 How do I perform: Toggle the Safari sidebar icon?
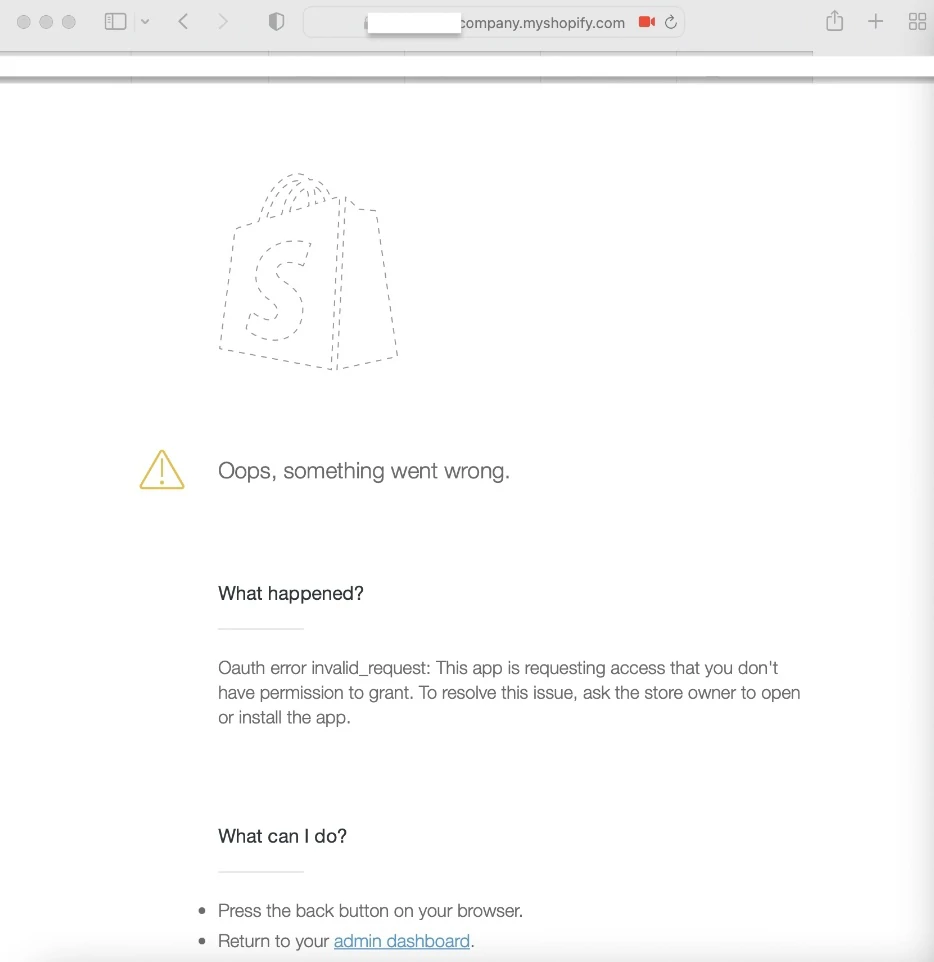(115, 22)
